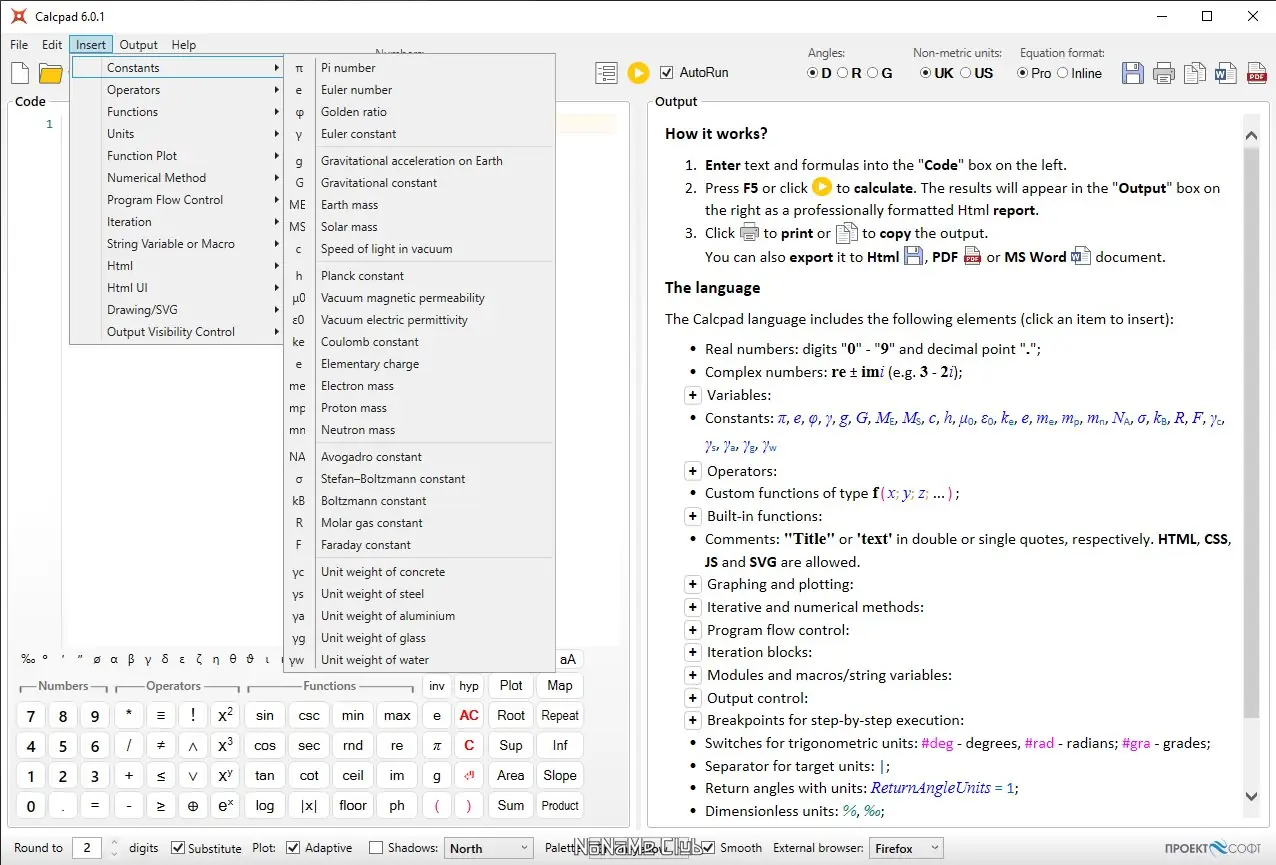Viewport: 1276px width, 865px height.
Task: Toggle the AutoRun checkbox
Action: pyautogui.click(x=667, y=72)
